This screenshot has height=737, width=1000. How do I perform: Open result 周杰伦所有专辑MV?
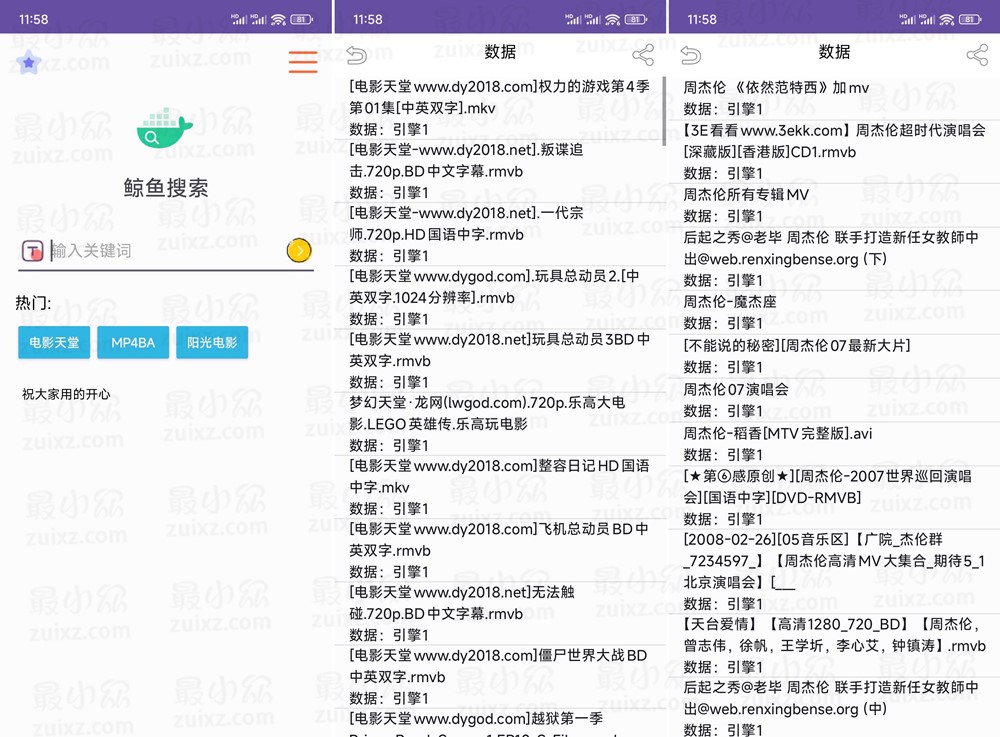click(834, 205)
